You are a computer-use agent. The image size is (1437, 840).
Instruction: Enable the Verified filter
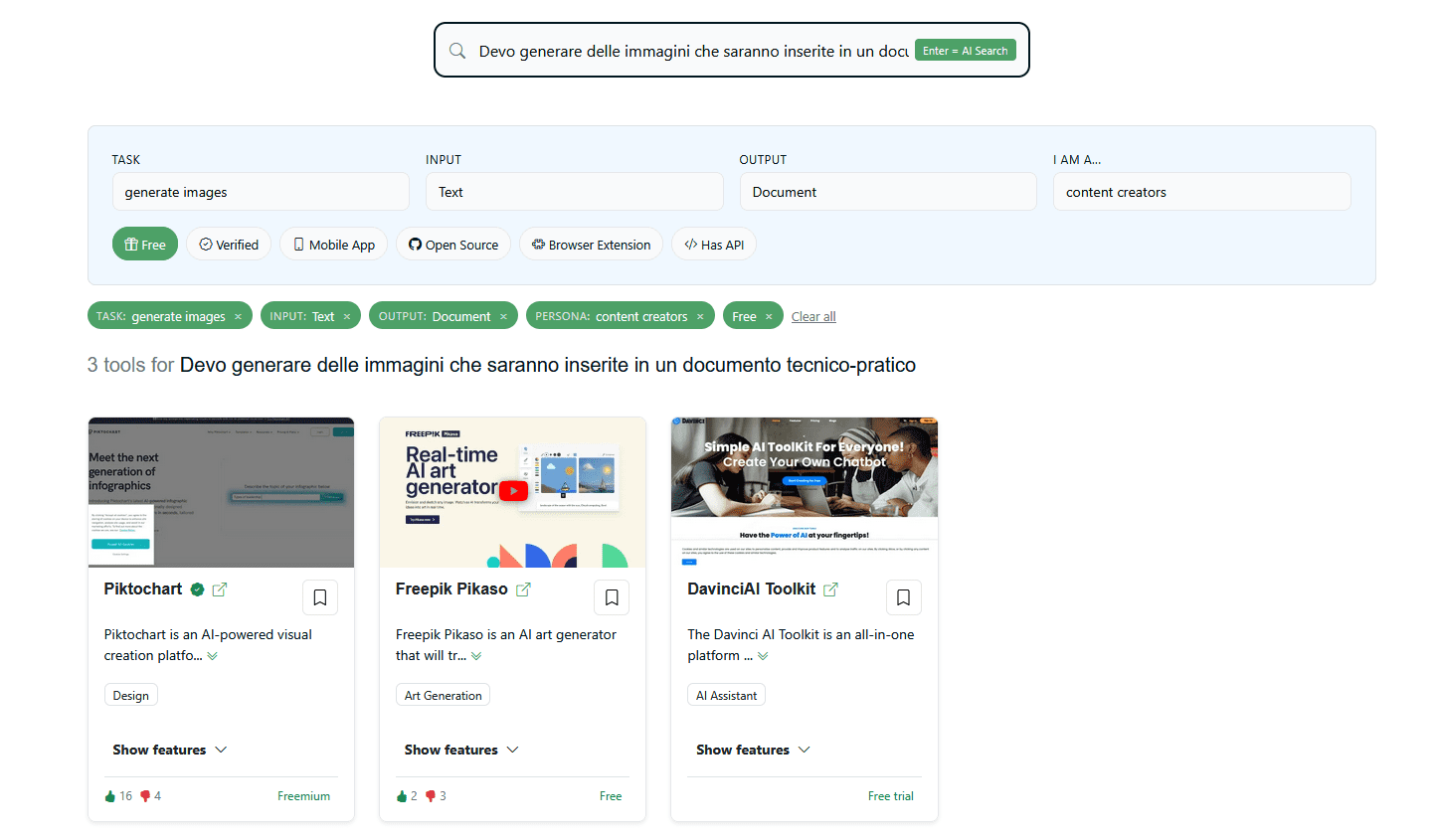[229, 245]
